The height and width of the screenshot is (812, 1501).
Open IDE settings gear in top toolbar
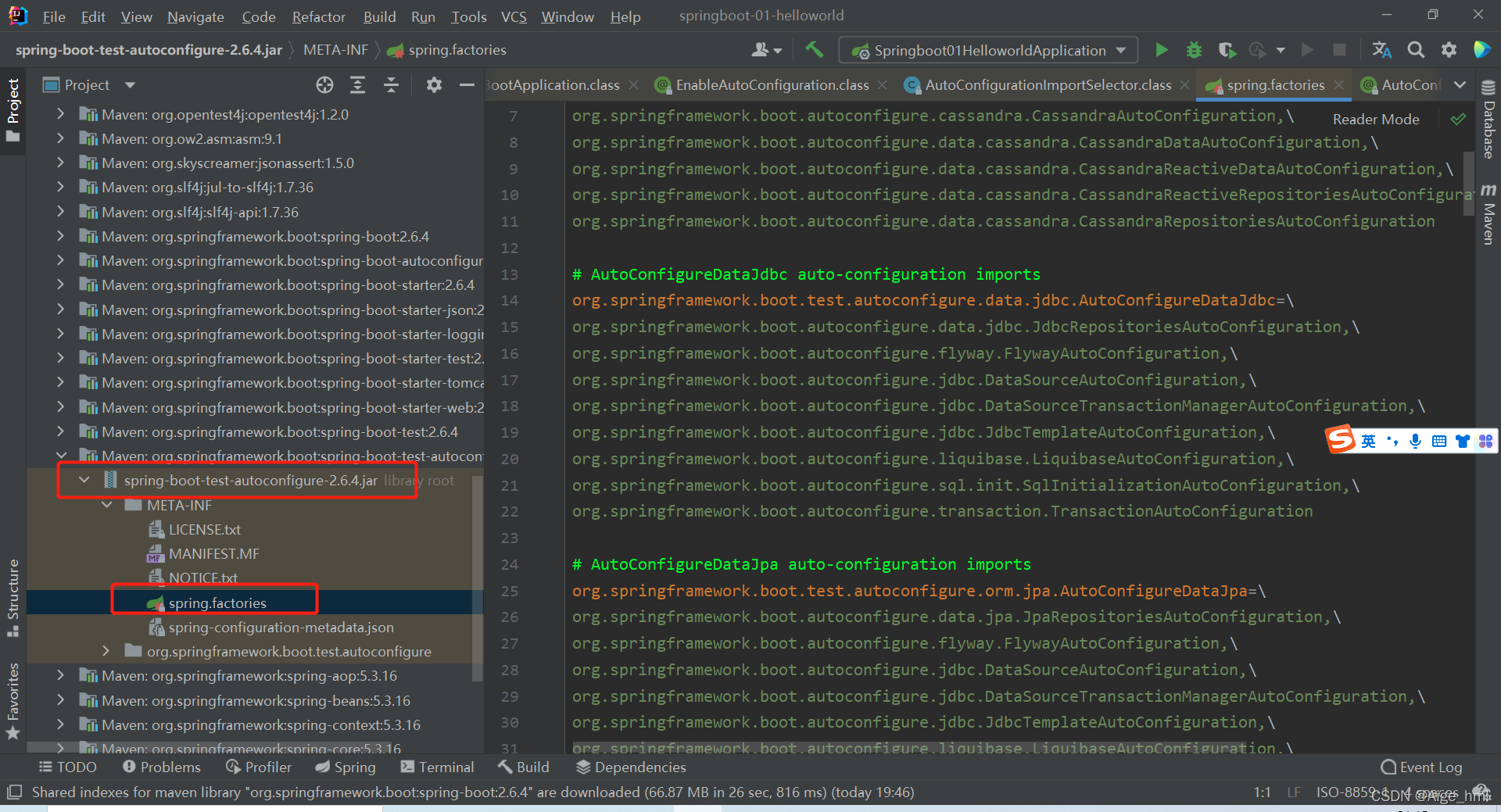point(1449,50)
